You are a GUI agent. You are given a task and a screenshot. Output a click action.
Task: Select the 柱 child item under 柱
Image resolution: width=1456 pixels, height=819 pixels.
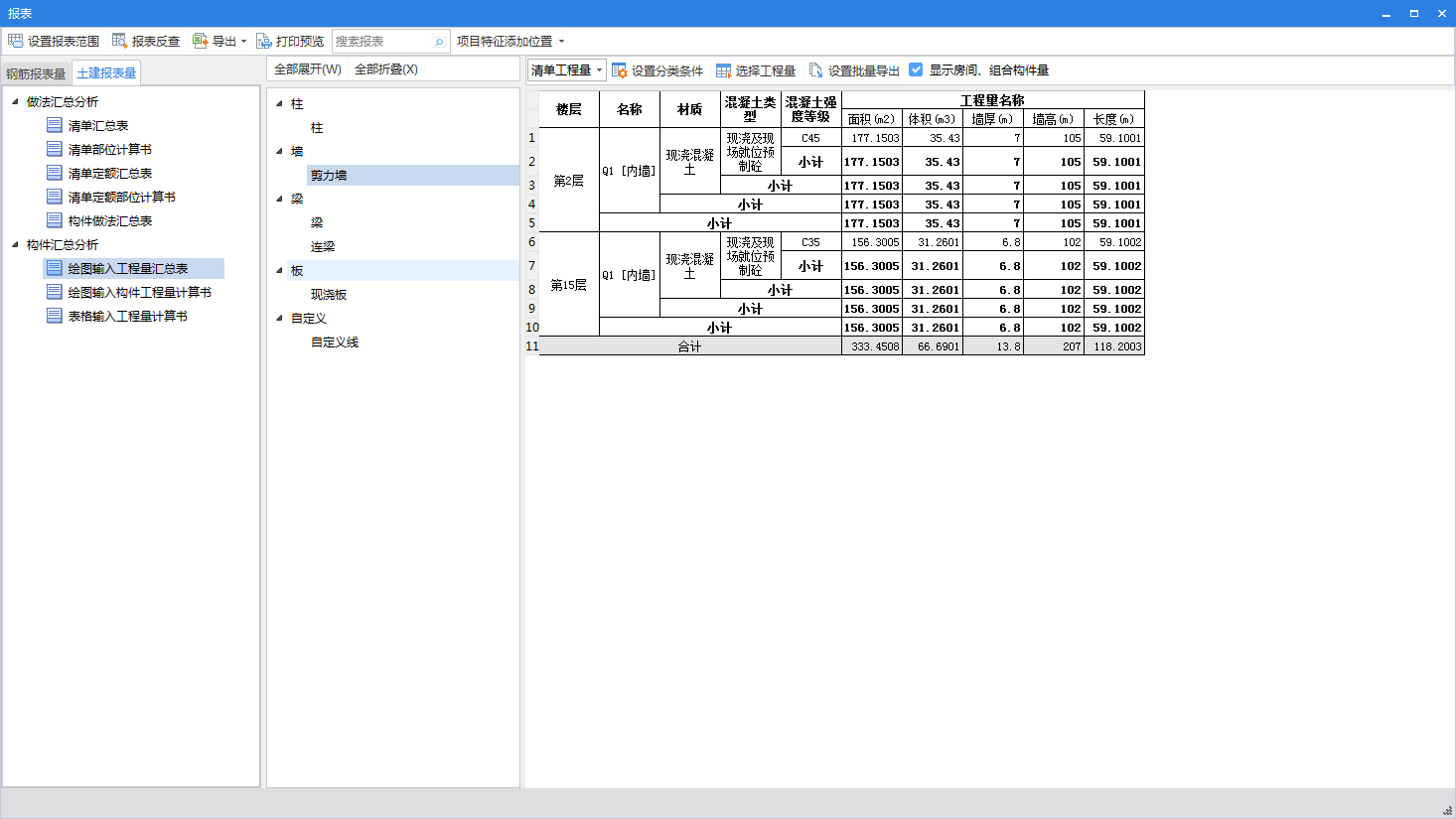pyautogui.click(x=317, y=127)
